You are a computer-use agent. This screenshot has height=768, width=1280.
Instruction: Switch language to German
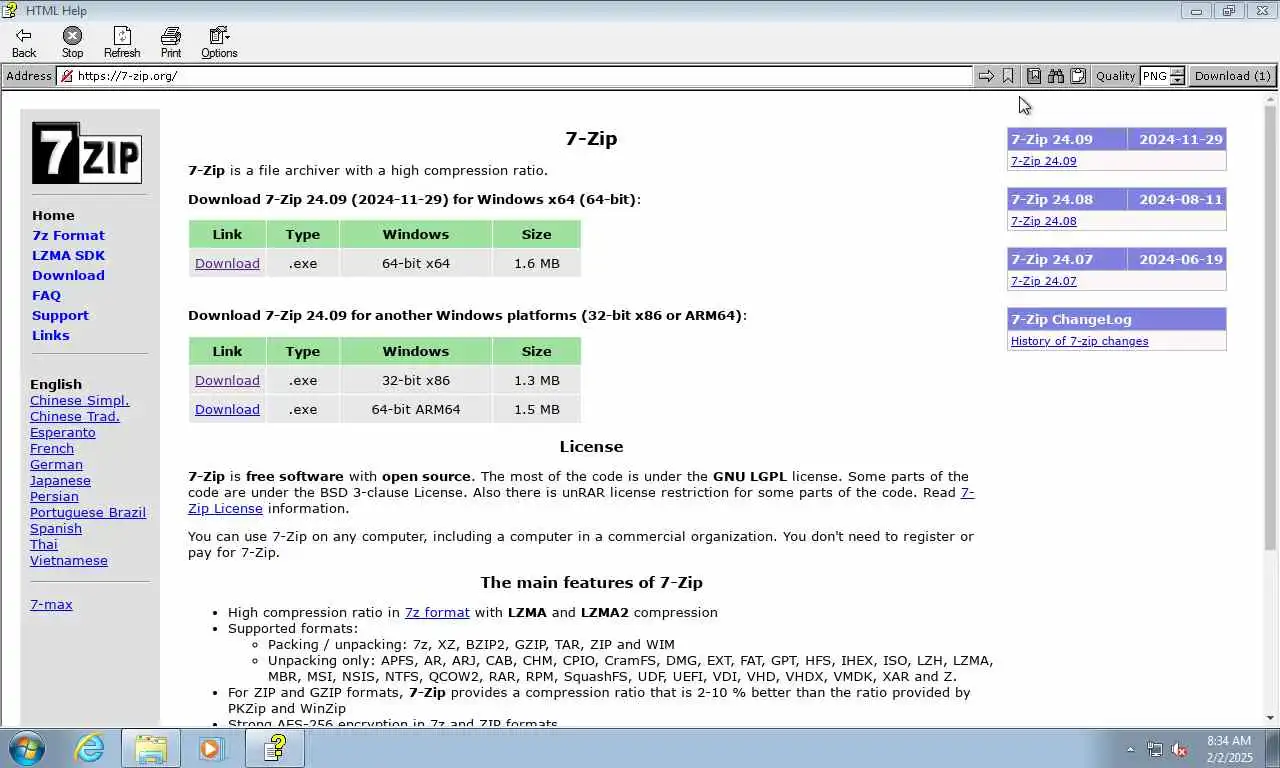pos(56,464)
